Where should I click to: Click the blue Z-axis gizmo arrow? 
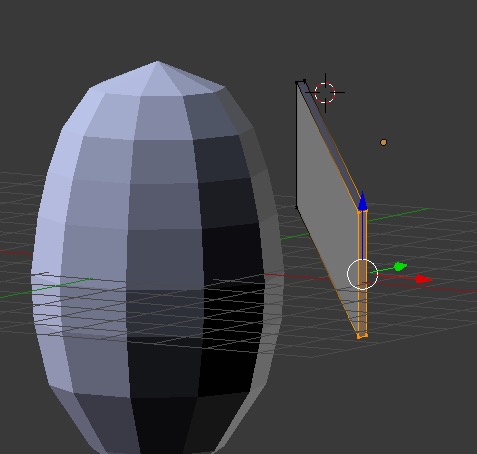[363, 201]
